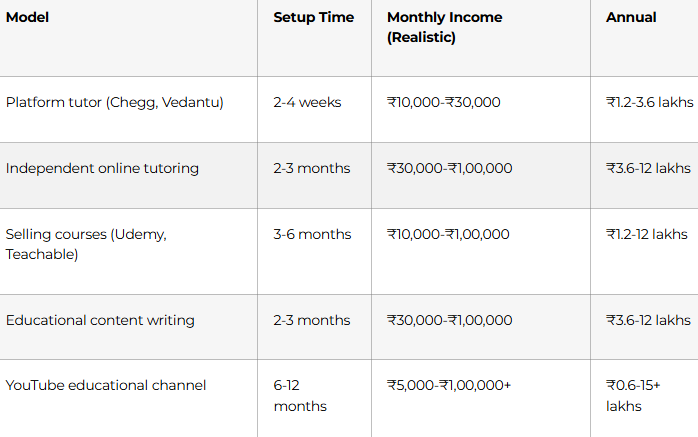The image size is (698, 437).
Task: Select the Selling courses (Udemy, Teachable) cell
Action: point(86,244)
